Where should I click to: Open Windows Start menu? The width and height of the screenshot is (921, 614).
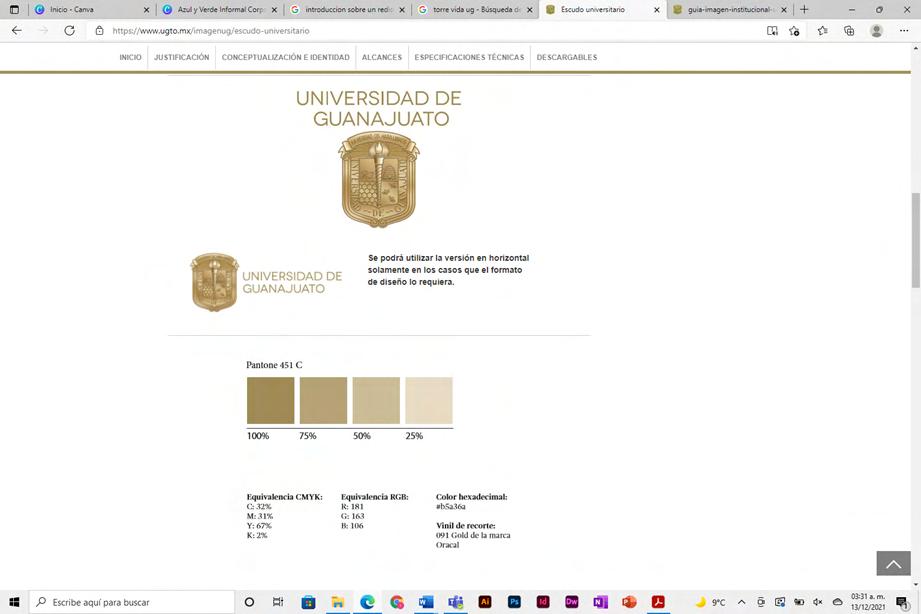14,602
